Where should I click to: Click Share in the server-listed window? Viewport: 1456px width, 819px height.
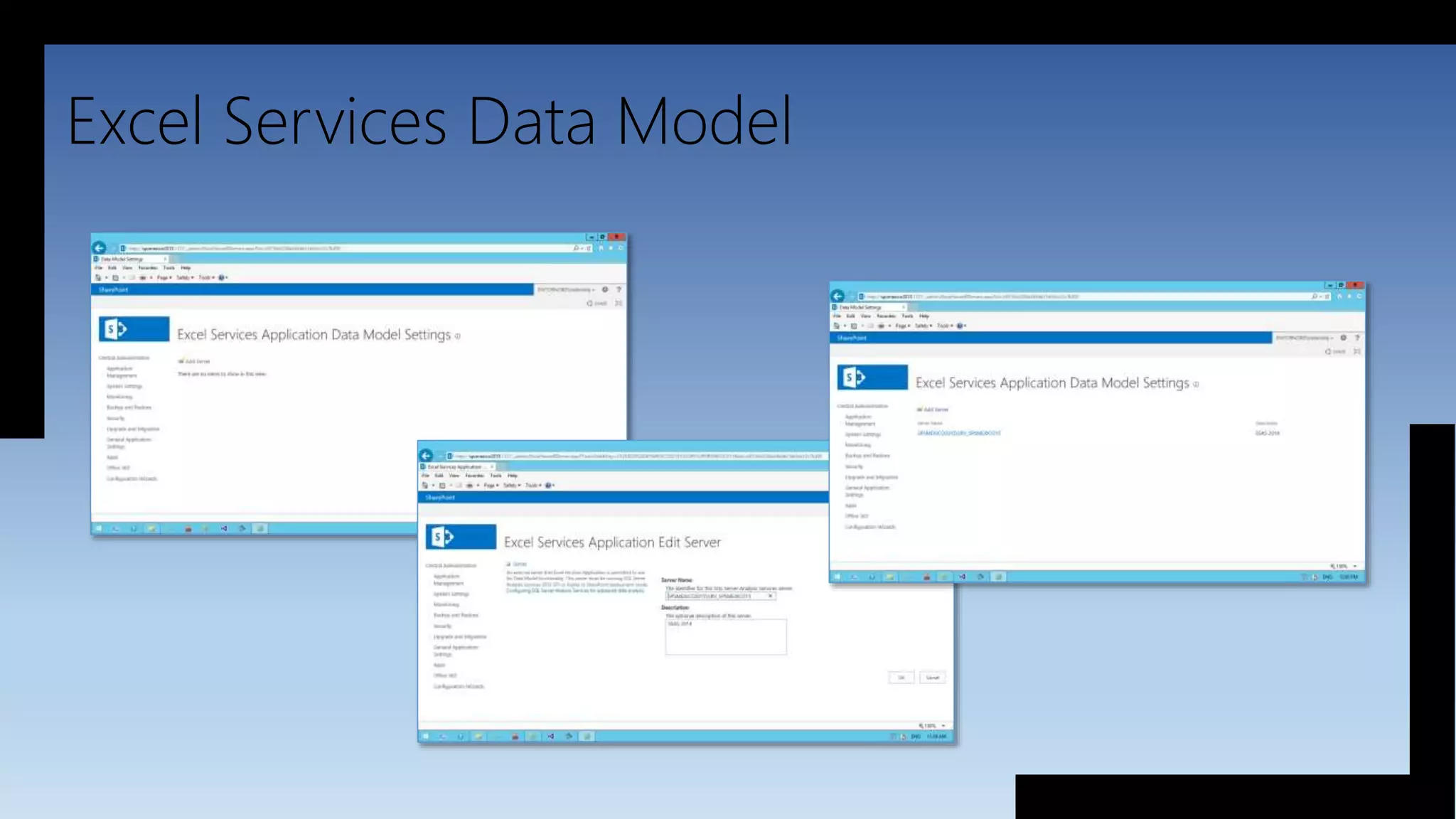tap(1336, 351)
